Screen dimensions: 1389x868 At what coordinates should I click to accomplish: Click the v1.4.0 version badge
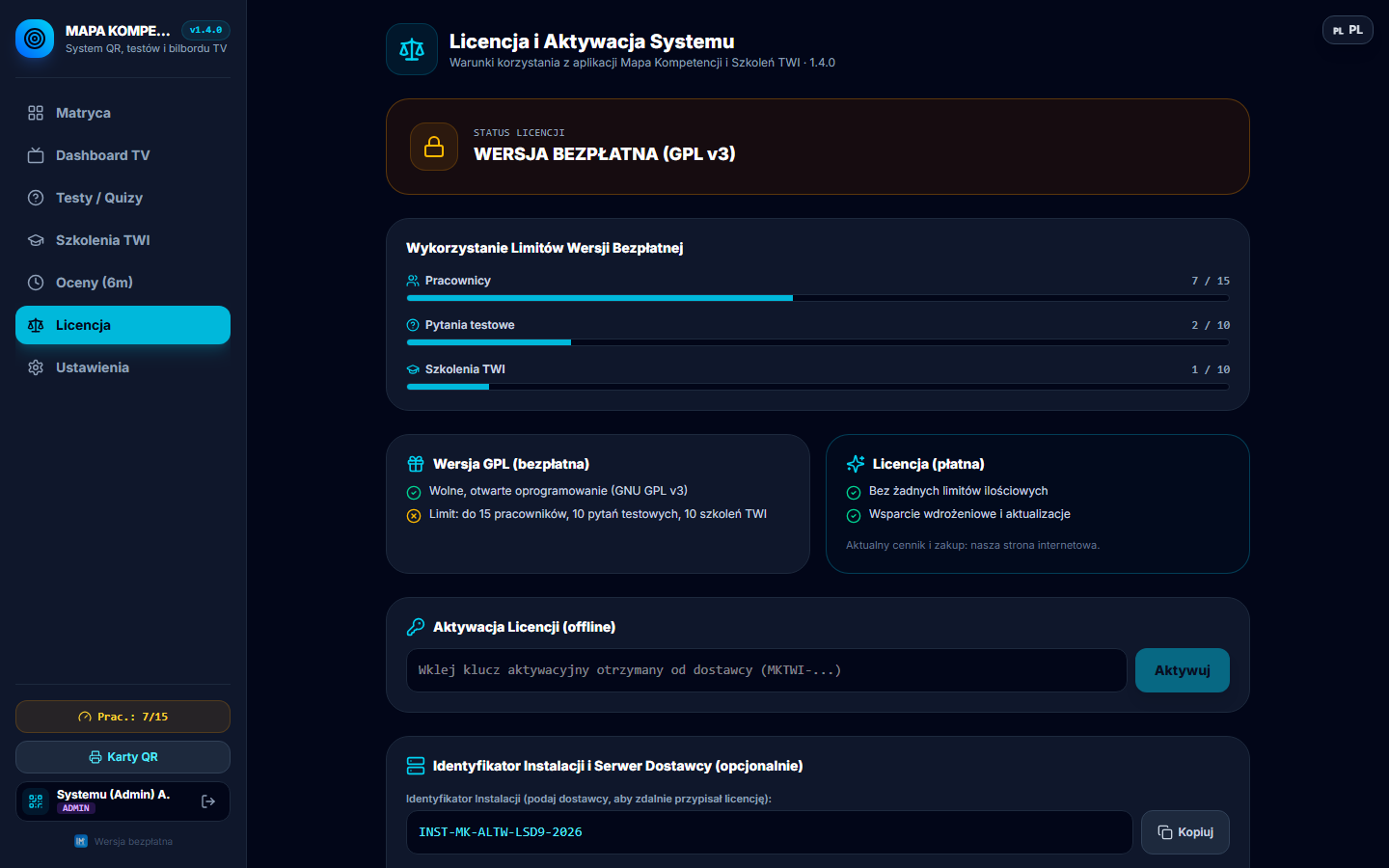(x=205, y=30)
